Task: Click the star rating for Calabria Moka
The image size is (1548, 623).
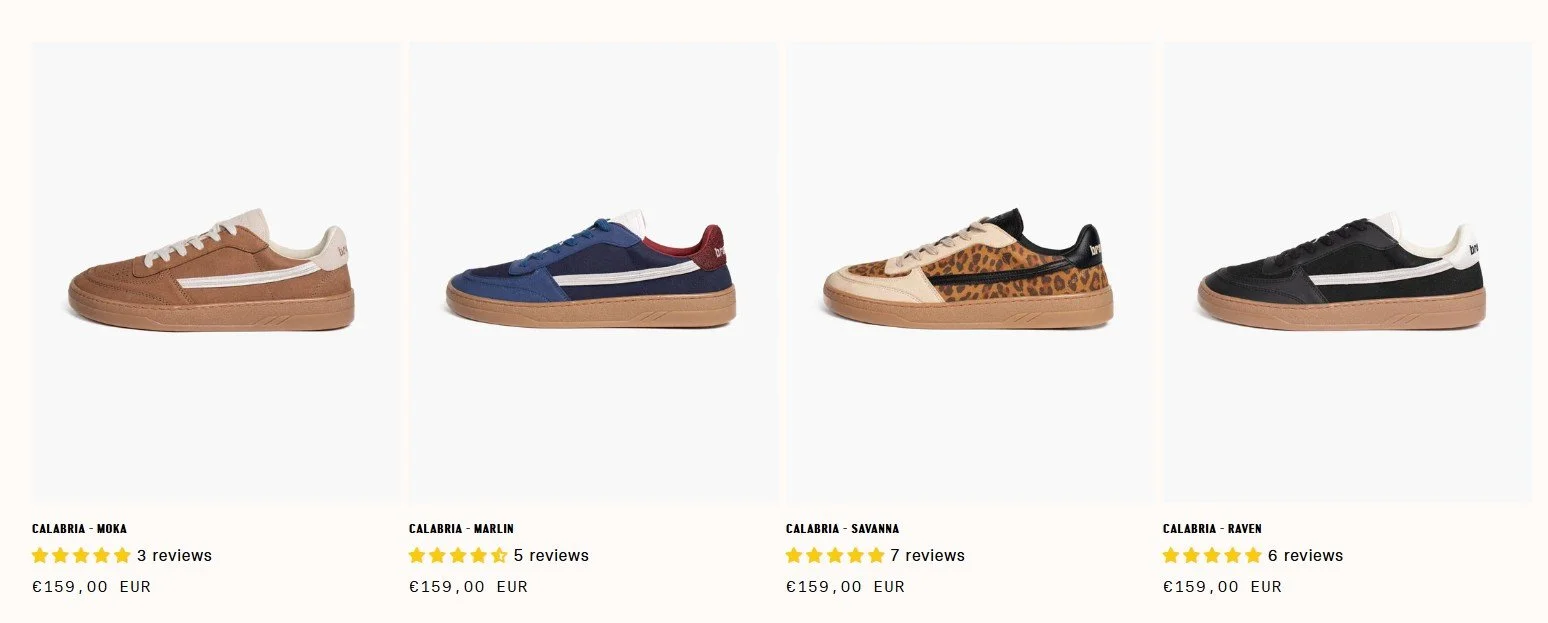Action: 81,555
